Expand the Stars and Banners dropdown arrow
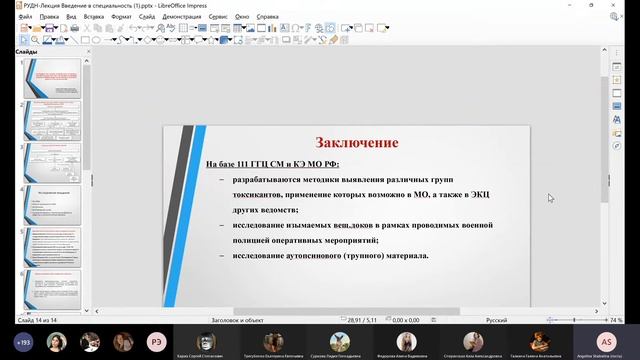Screen dimensions: 640x360 [217, 40]
